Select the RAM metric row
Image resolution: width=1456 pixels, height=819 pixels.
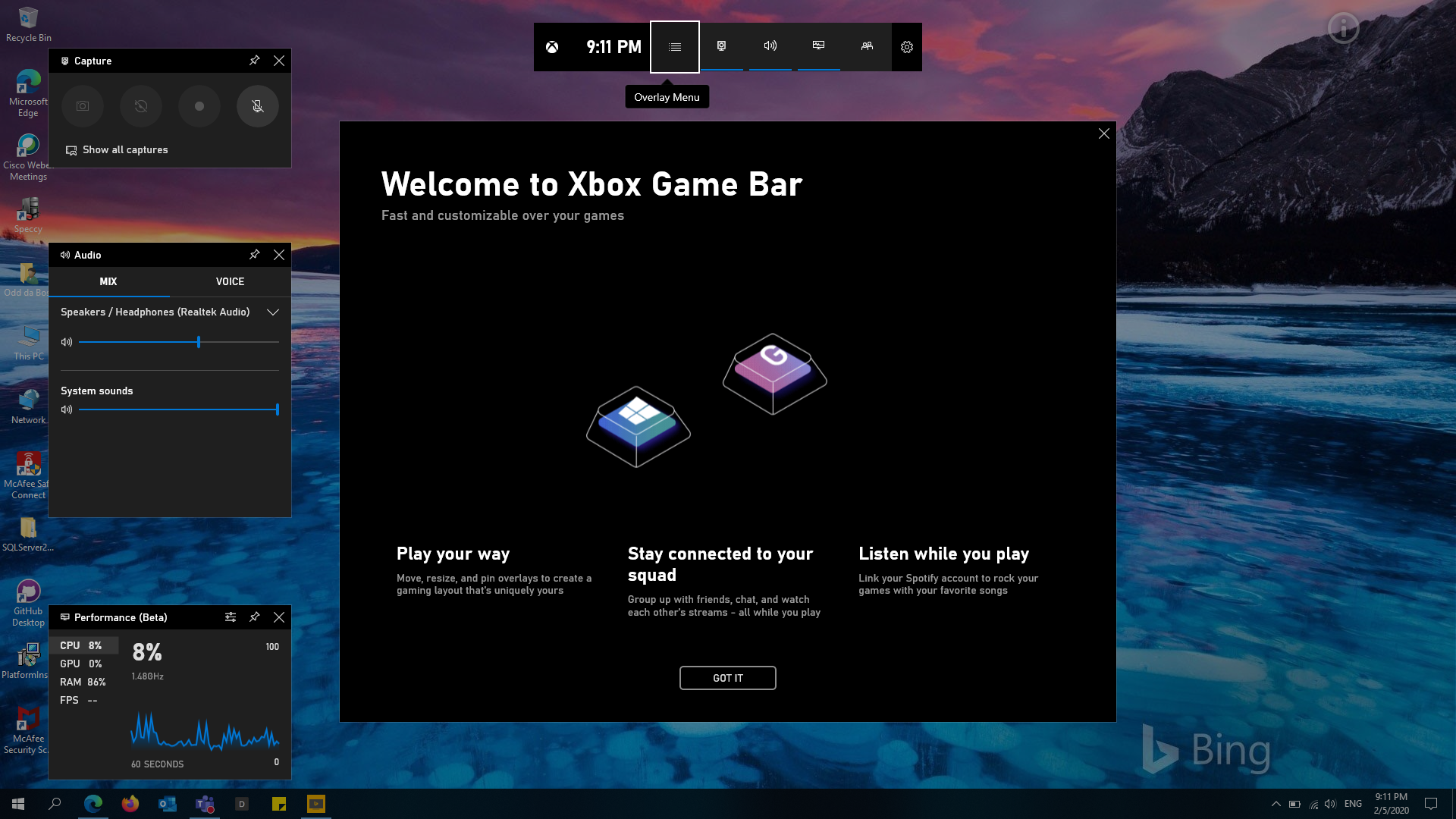pyautogui.click(x=85, y=682)
